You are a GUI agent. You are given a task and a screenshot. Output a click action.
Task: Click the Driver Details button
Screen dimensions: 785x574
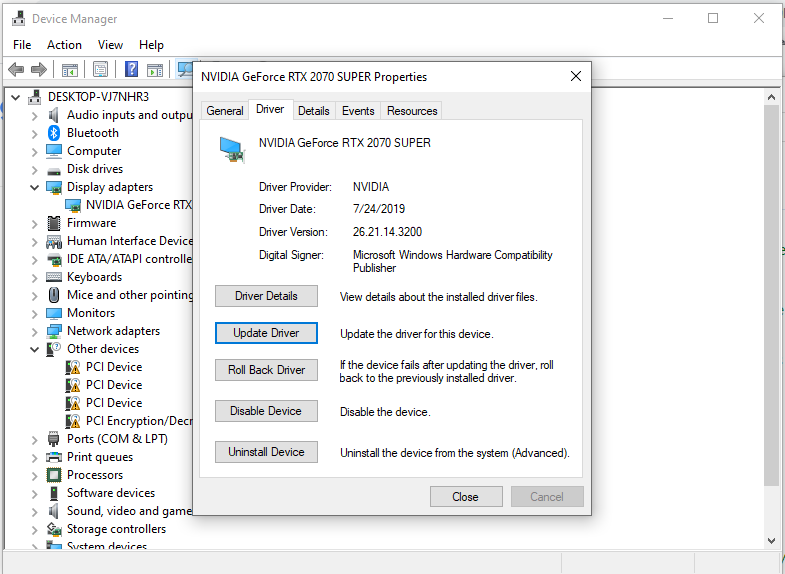[x=266, y=296]
